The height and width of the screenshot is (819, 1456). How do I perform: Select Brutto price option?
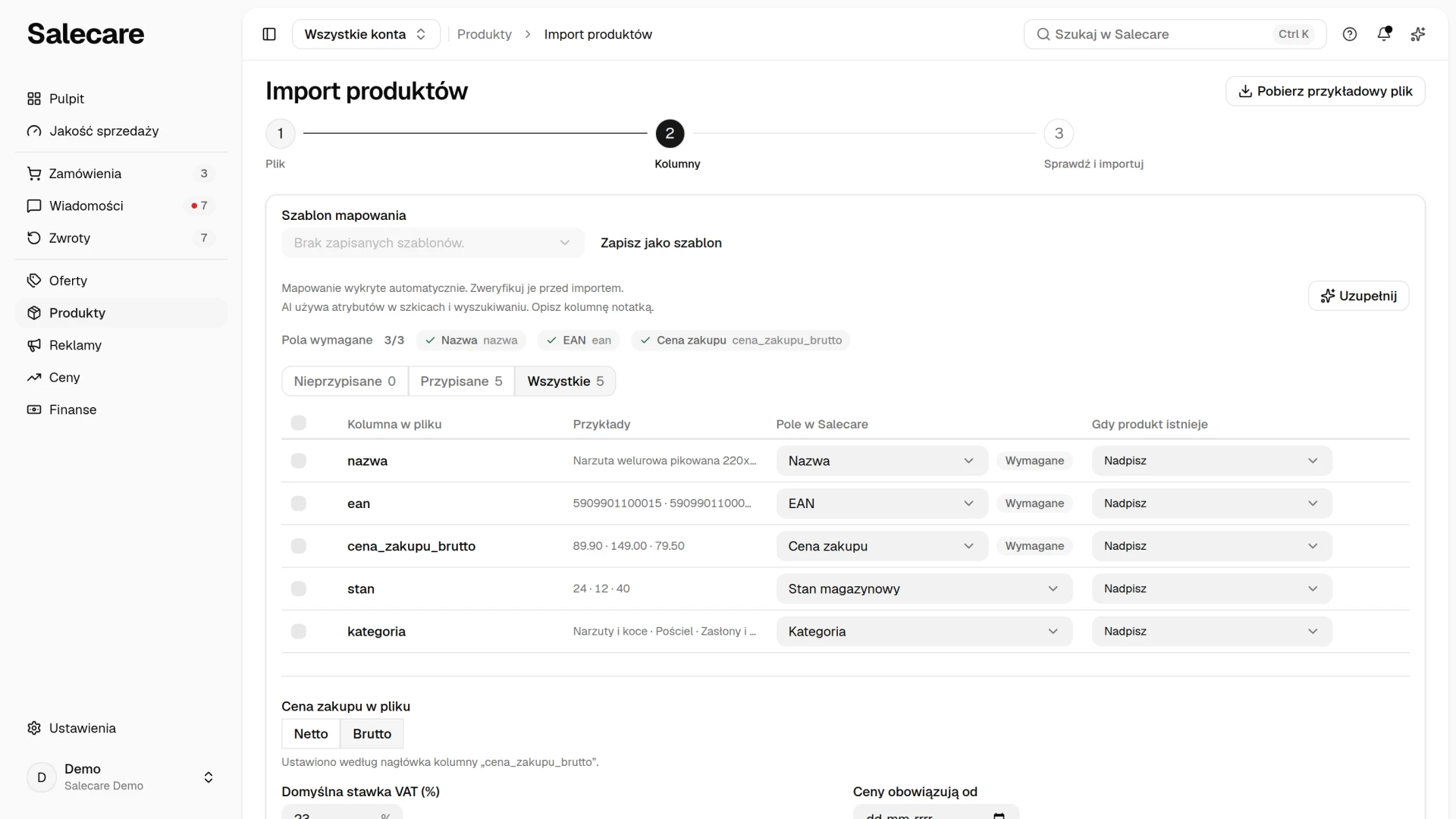tap(372, 734)
